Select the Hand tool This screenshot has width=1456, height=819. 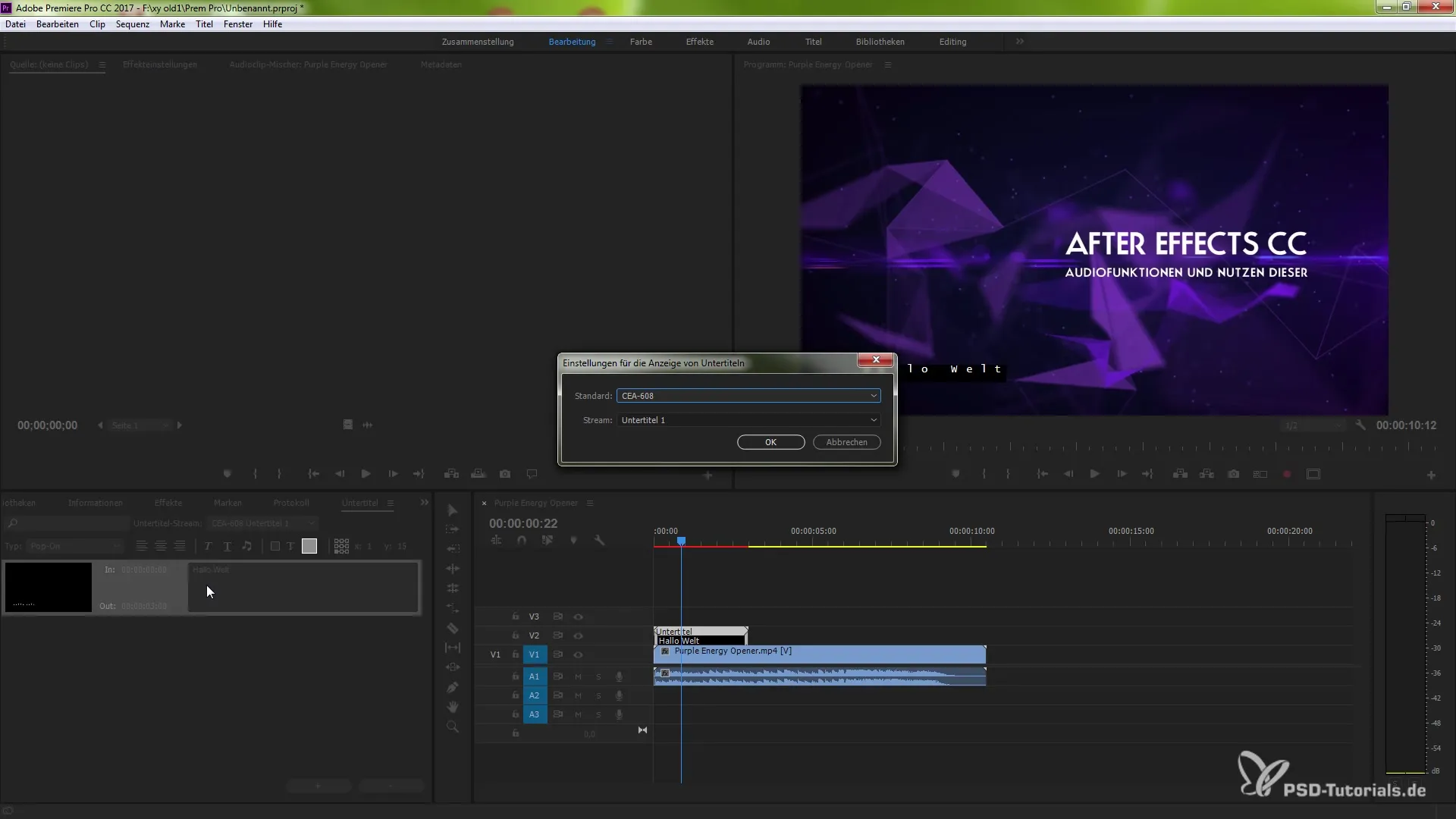453,707
